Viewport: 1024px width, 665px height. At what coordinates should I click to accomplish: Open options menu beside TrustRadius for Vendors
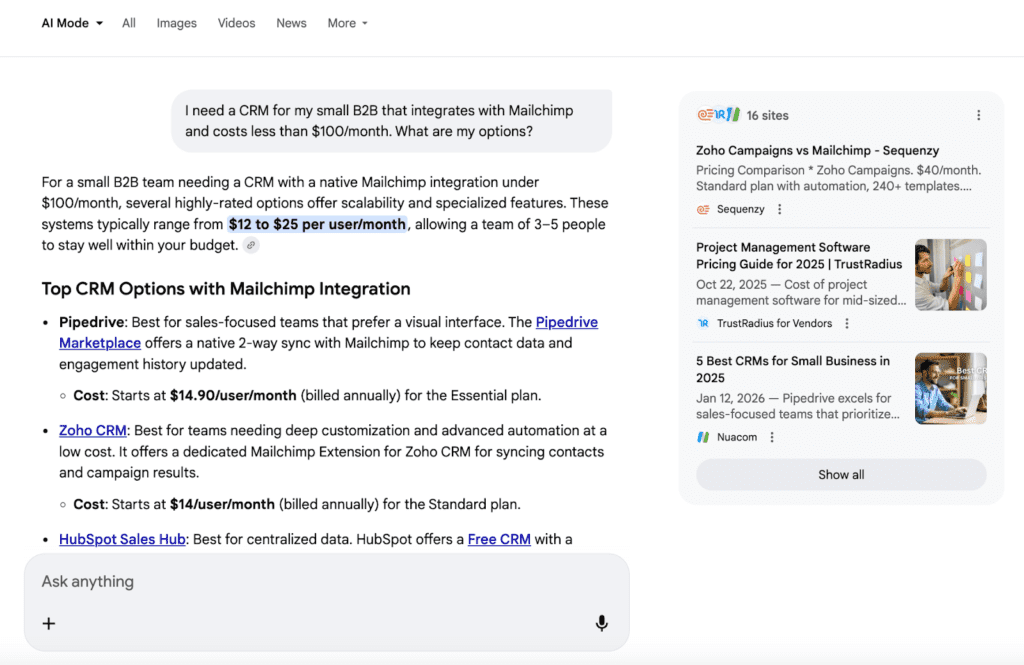click(x=847, y=323)
